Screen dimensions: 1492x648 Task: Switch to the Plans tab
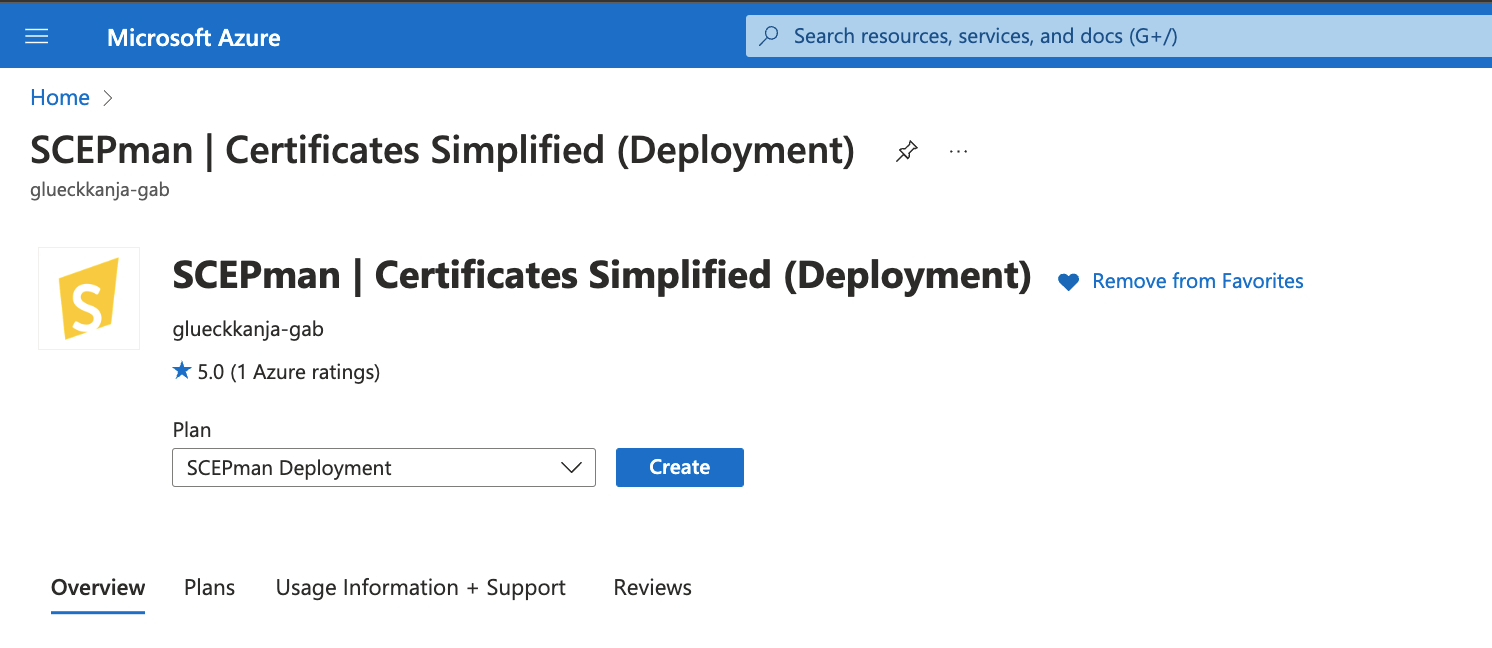[x=210, y=588]
